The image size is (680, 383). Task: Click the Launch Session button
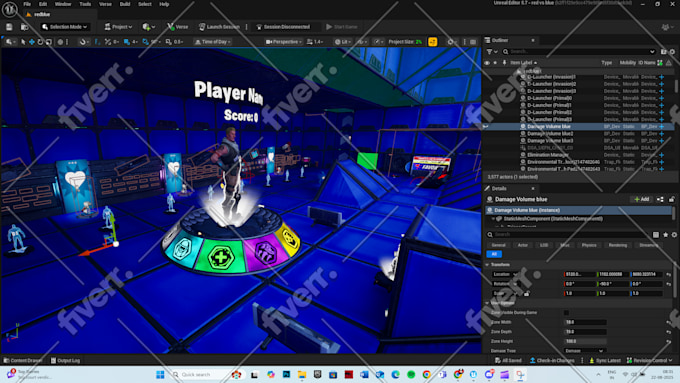[219, 27]
